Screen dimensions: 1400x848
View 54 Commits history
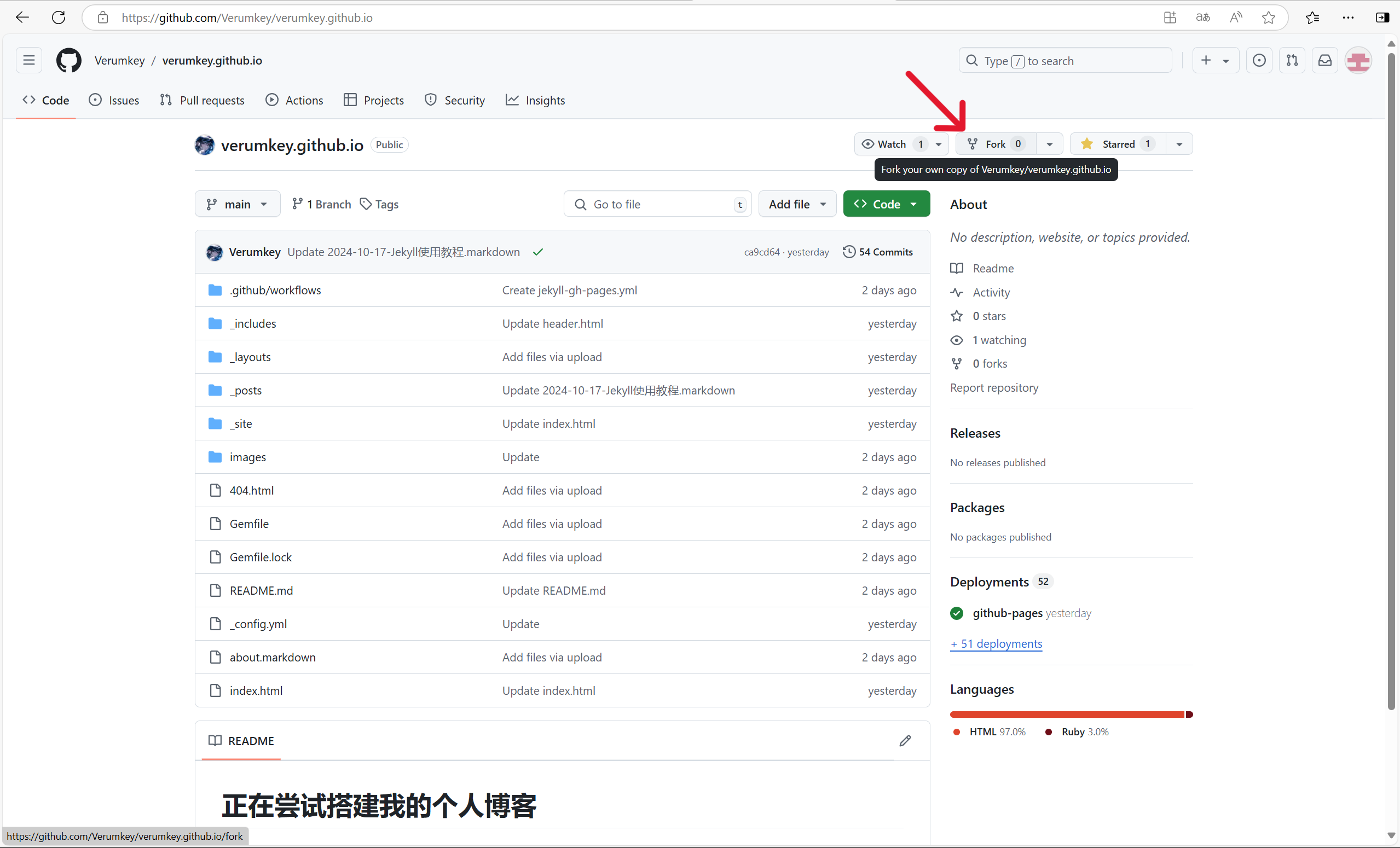pos(878,252)
